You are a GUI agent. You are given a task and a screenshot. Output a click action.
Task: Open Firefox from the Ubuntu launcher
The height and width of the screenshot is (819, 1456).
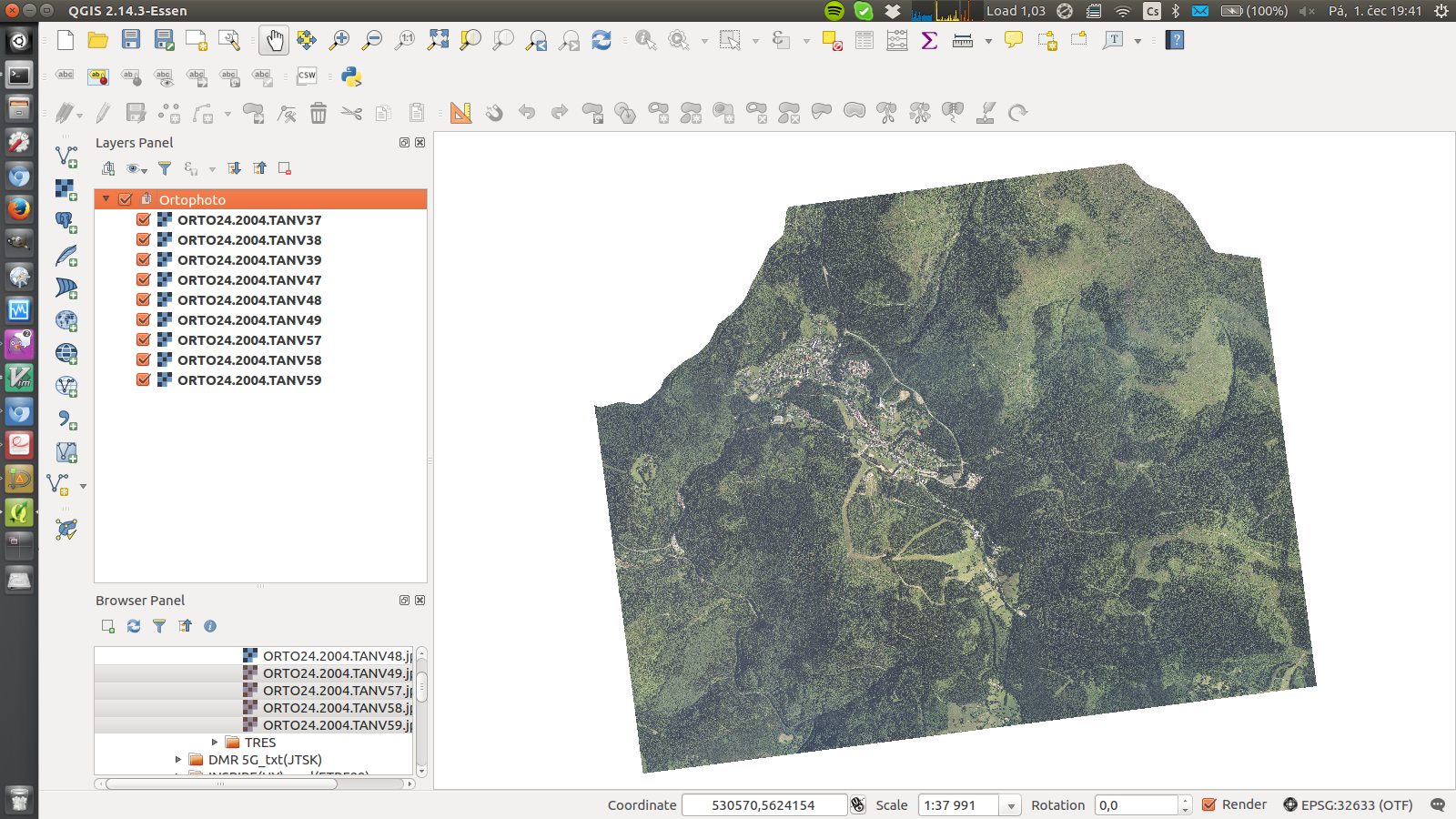[19, 208]
